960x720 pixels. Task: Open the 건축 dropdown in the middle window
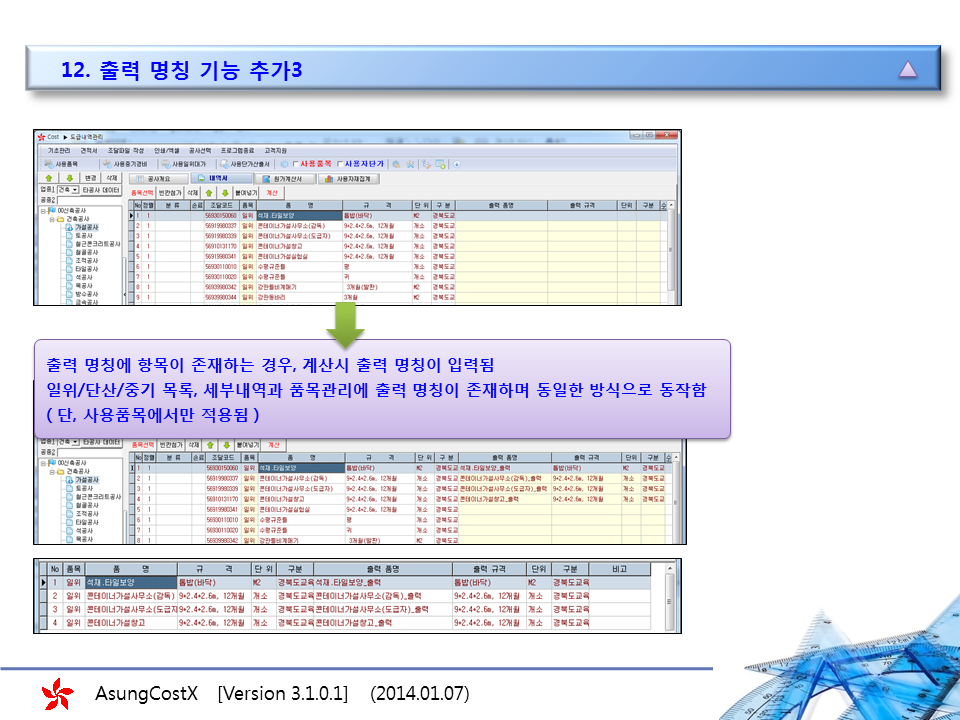[75, 442]
